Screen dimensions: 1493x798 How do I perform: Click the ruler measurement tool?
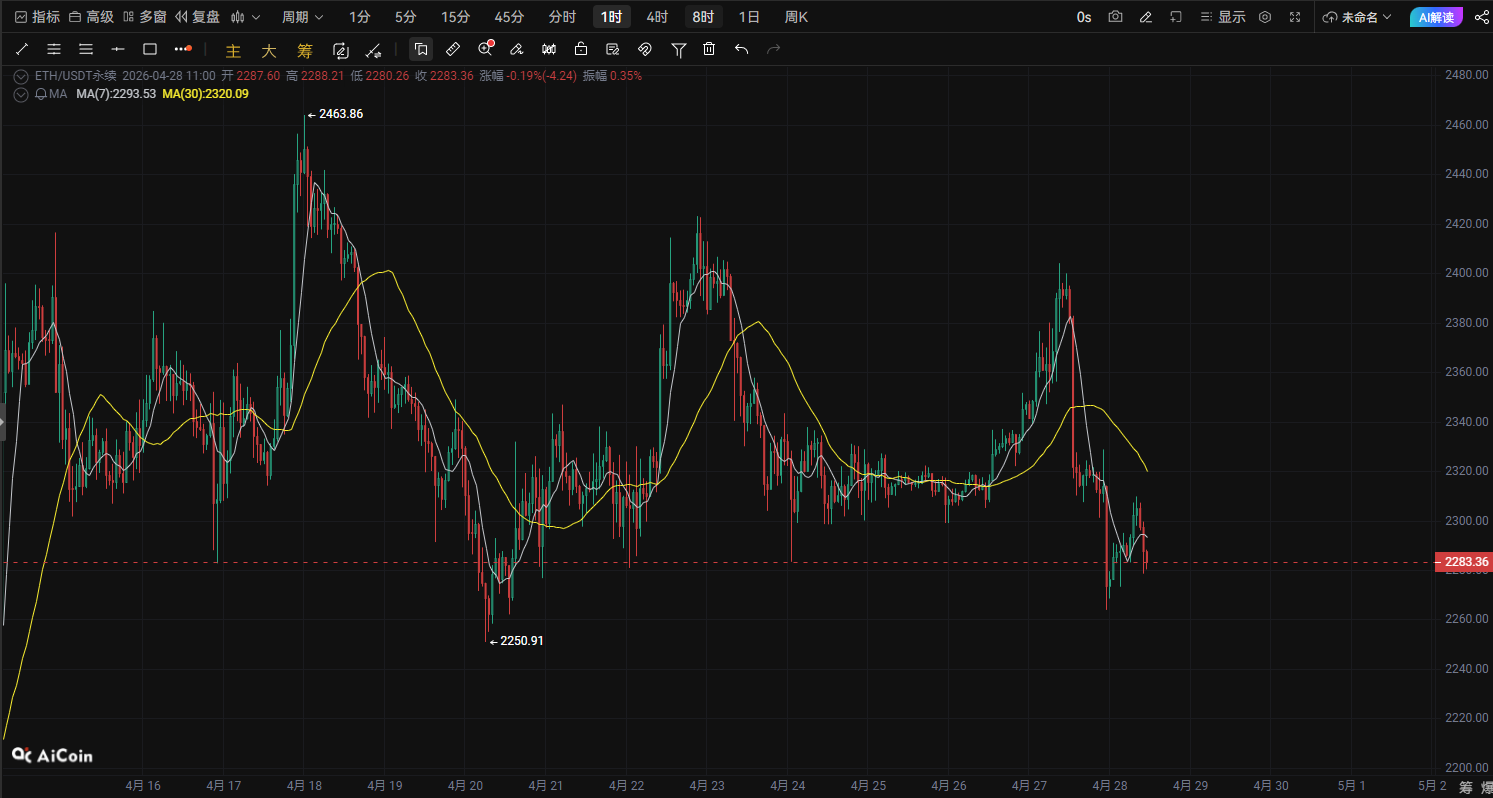(453, 49)
